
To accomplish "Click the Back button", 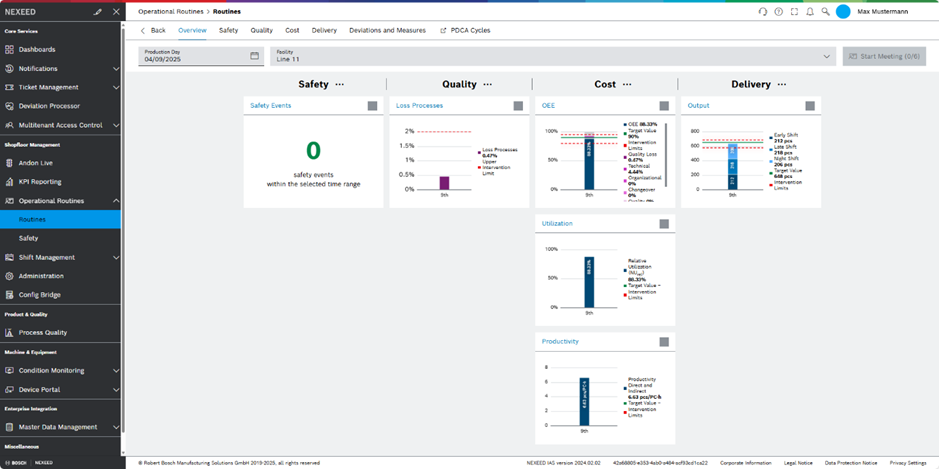I will (153, 30).
